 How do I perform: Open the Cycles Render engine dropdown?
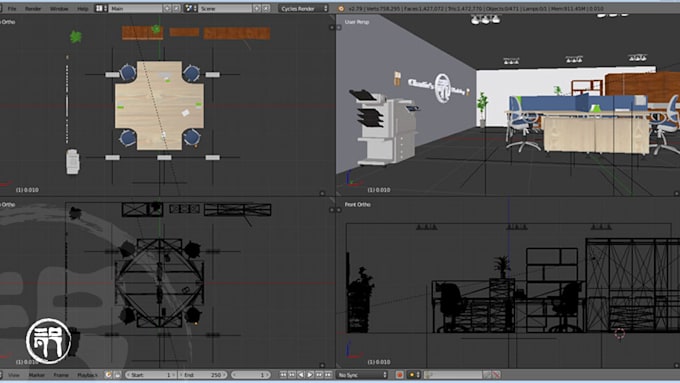point(304,8)
